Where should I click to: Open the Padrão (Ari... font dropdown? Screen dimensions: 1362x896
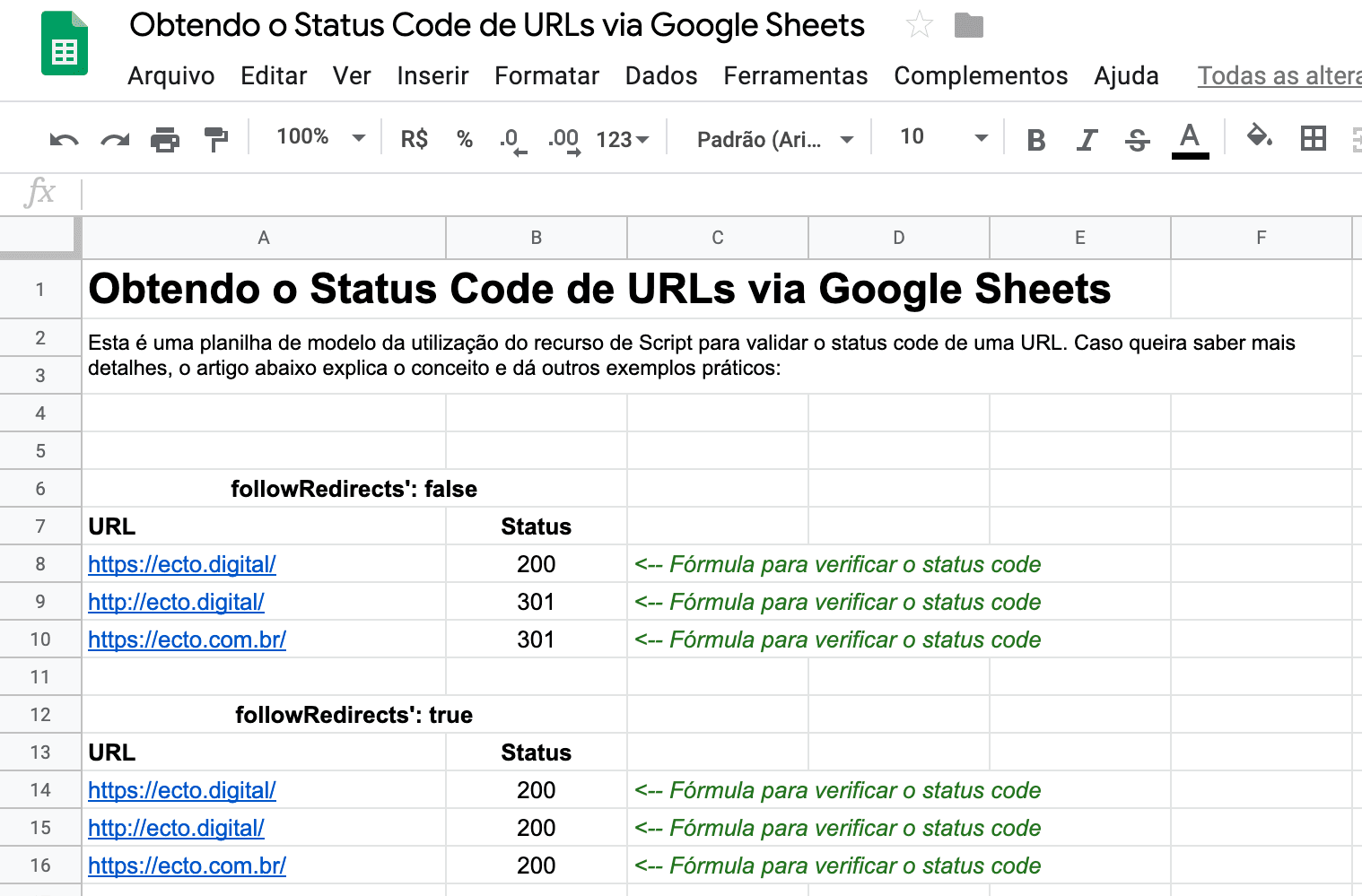(x=774, y=139)
